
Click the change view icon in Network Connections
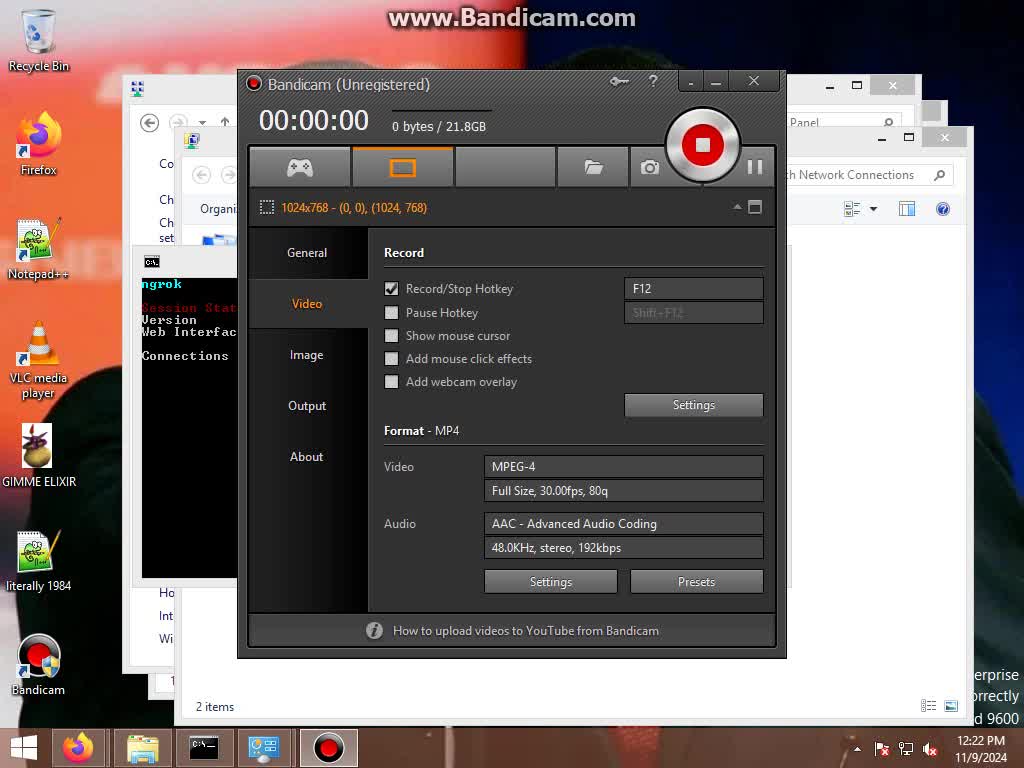point(852,209)
